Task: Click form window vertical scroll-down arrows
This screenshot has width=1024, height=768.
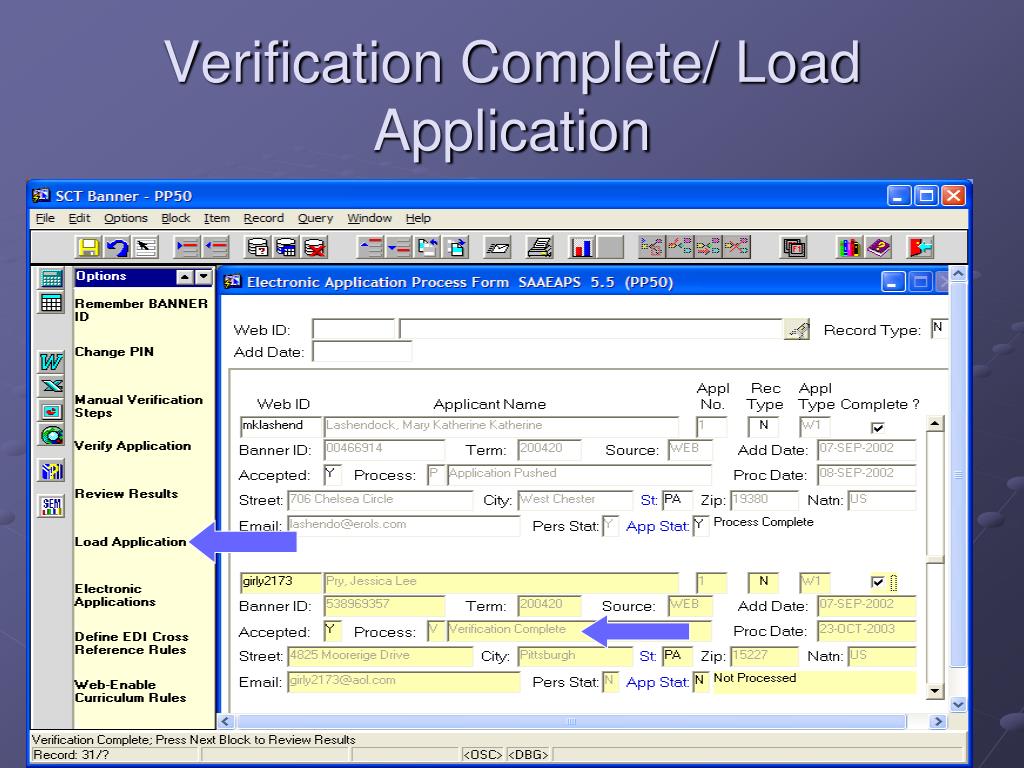Action: click(958, 705)
